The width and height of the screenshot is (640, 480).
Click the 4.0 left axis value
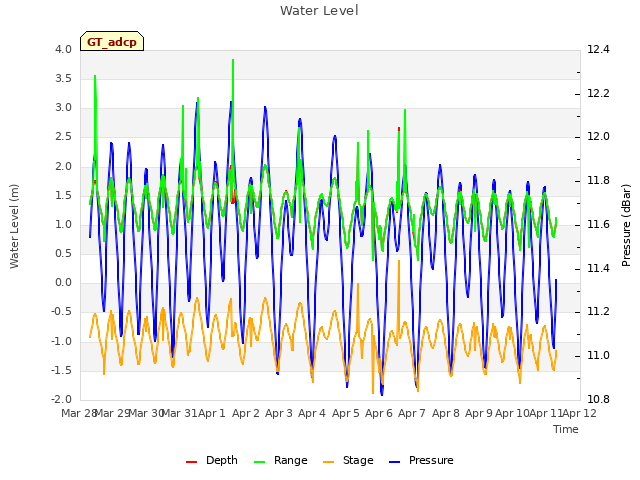63,49
